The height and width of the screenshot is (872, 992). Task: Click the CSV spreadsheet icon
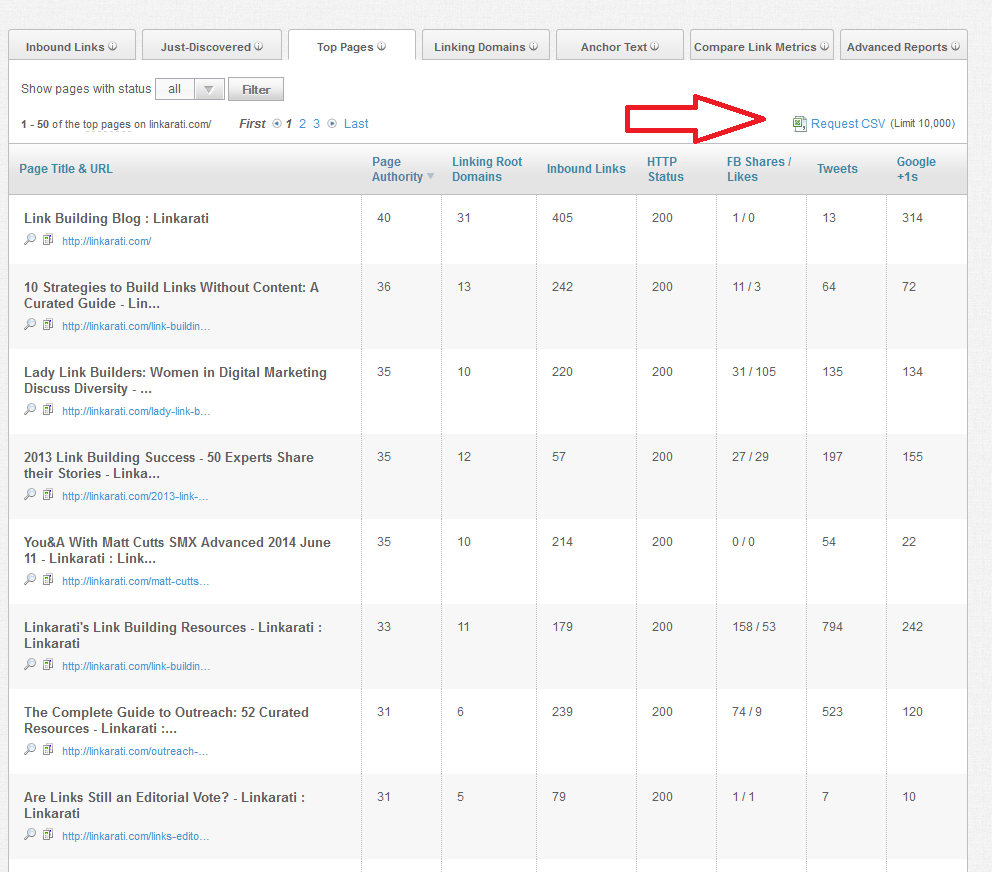coord(800,124)
